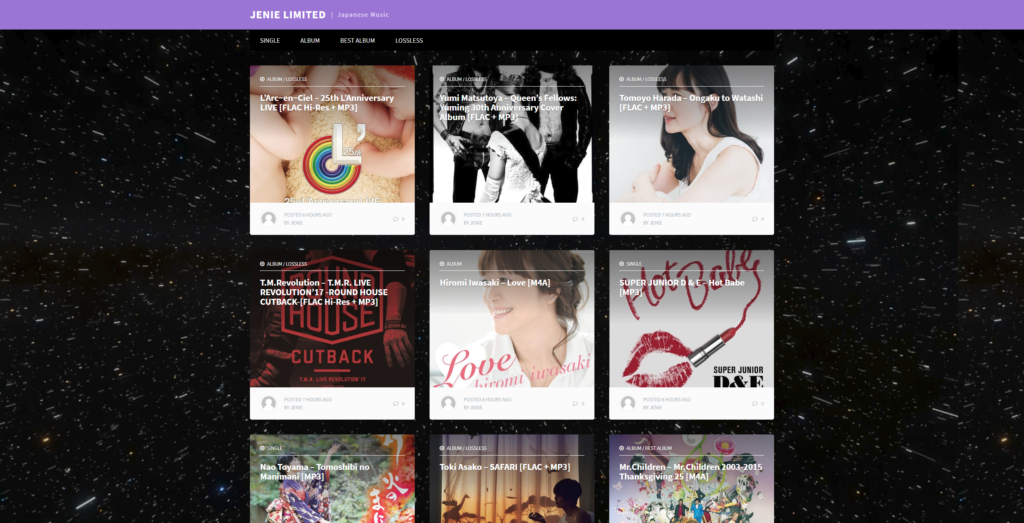Open SINGLE category on SUPER JUNIOR card

(x=633, y=264)
